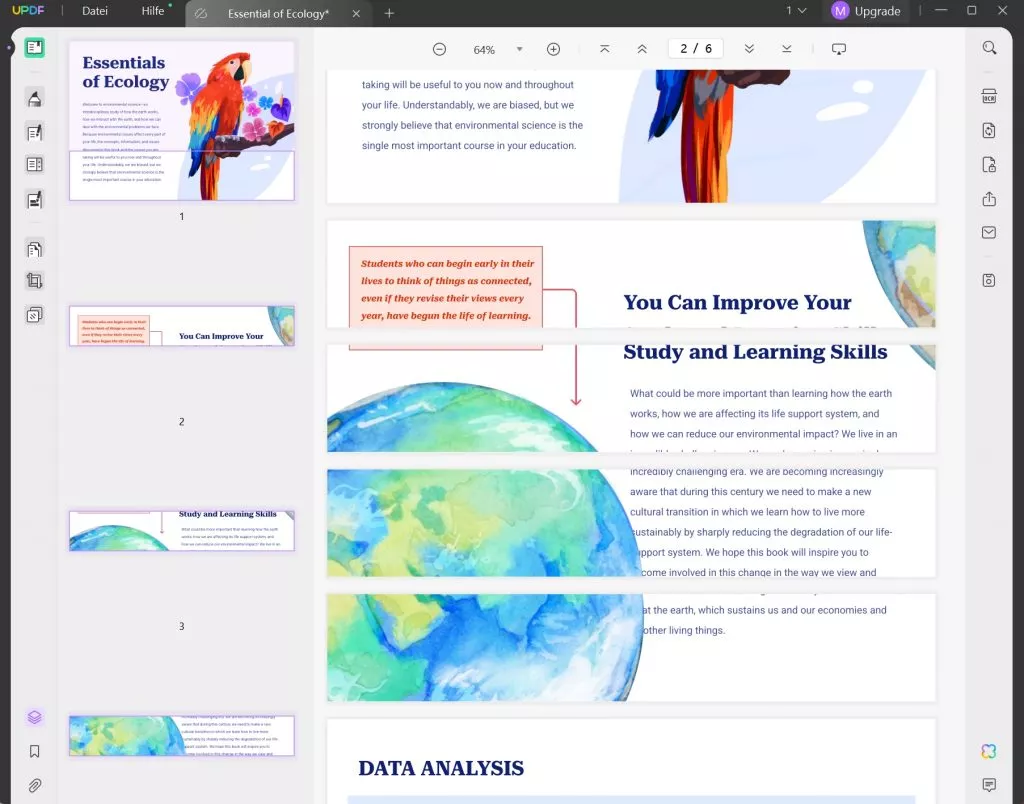Open the comments panel icon

(989, 784)
